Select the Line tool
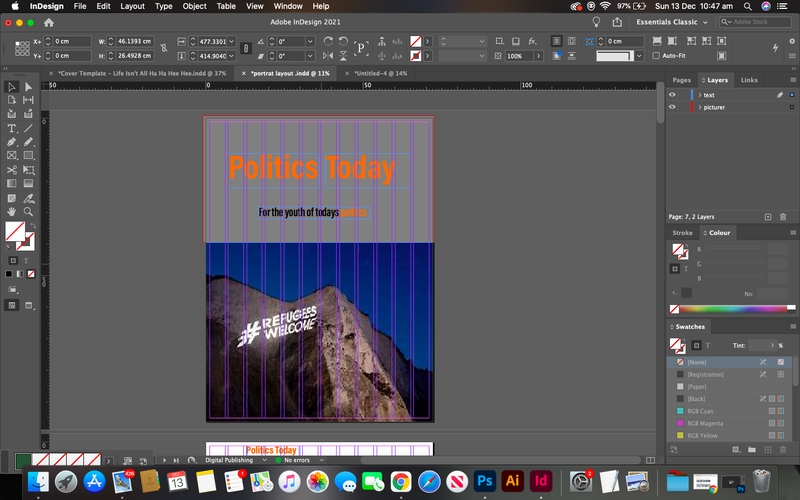The image size is (800, 500). point(28,129)
